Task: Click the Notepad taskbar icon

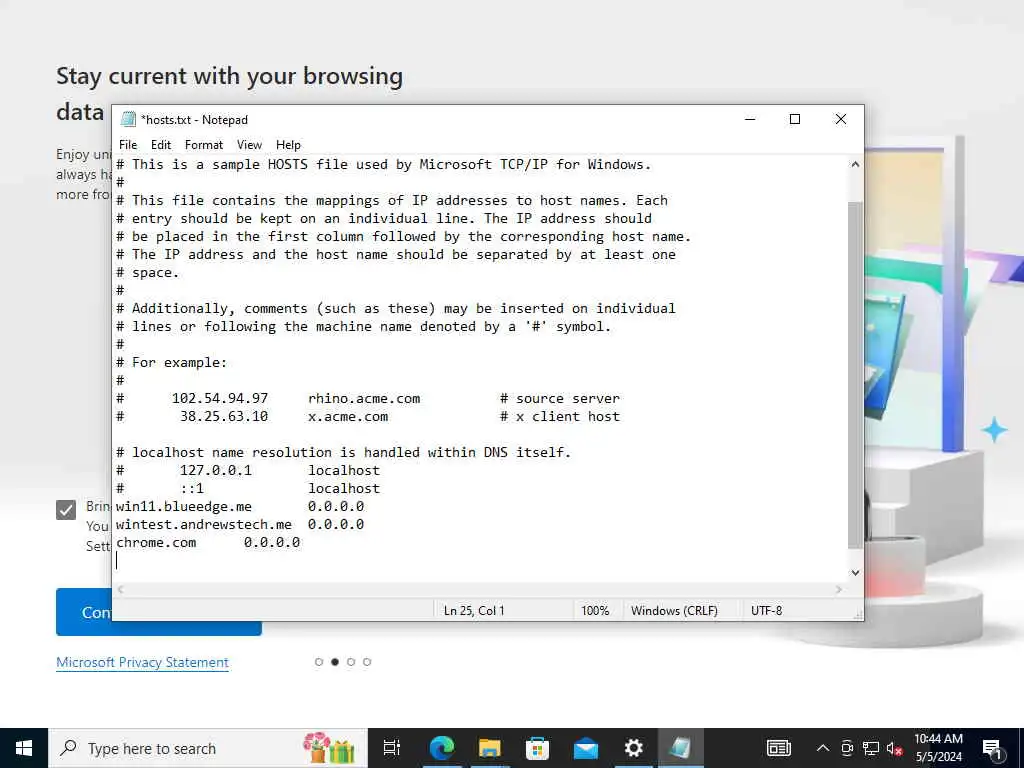Action: pyautogui.click(x=680, y=748)
